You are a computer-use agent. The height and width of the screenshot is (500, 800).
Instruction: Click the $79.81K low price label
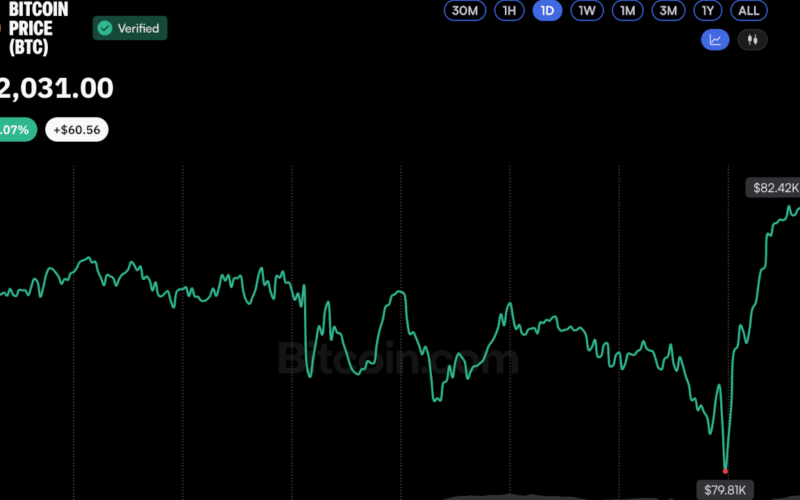tap(725, 490)
